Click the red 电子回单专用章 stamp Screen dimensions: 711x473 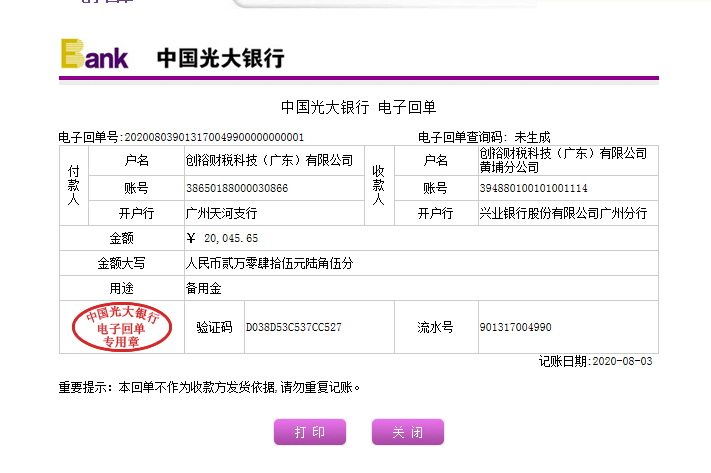pyautogui.click(x=121, y=327)
